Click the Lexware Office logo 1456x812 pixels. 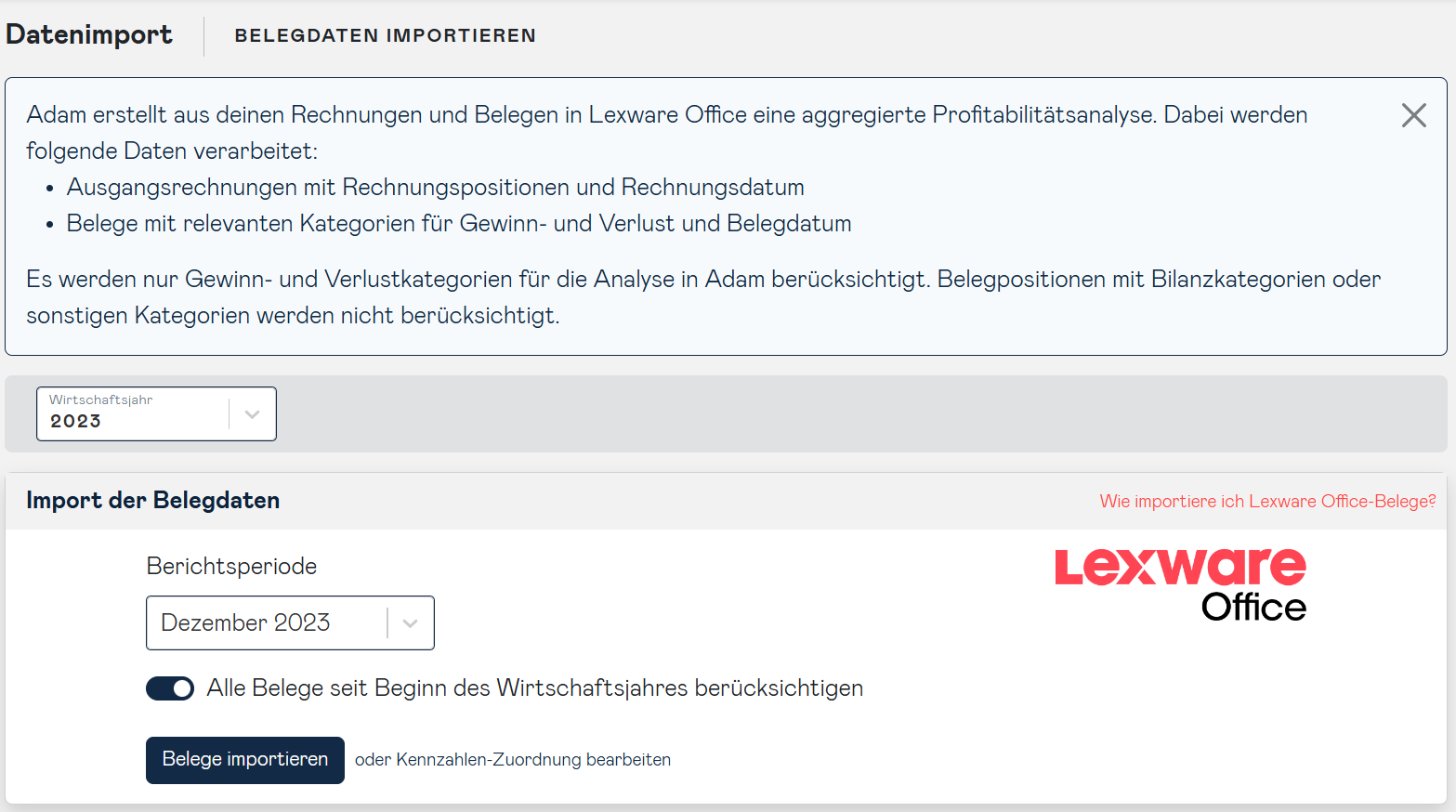click(x=1180, y=584)
